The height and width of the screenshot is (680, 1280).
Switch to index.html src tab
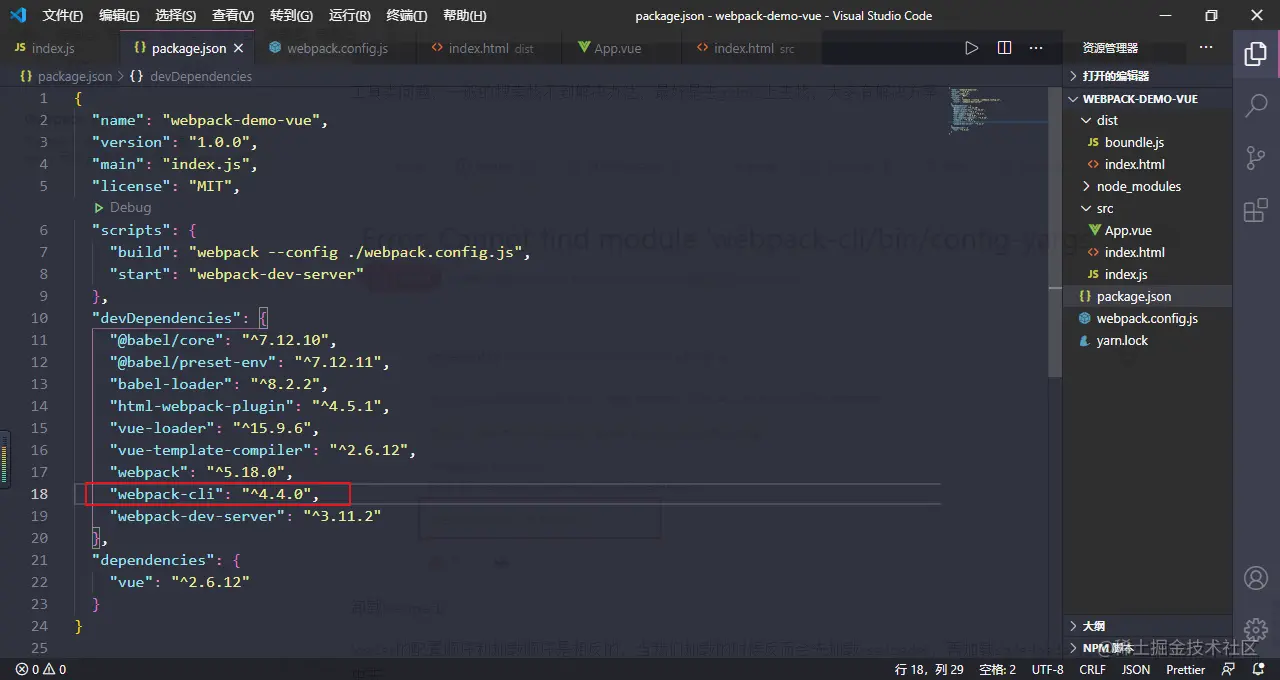click(x=754, y=48)
